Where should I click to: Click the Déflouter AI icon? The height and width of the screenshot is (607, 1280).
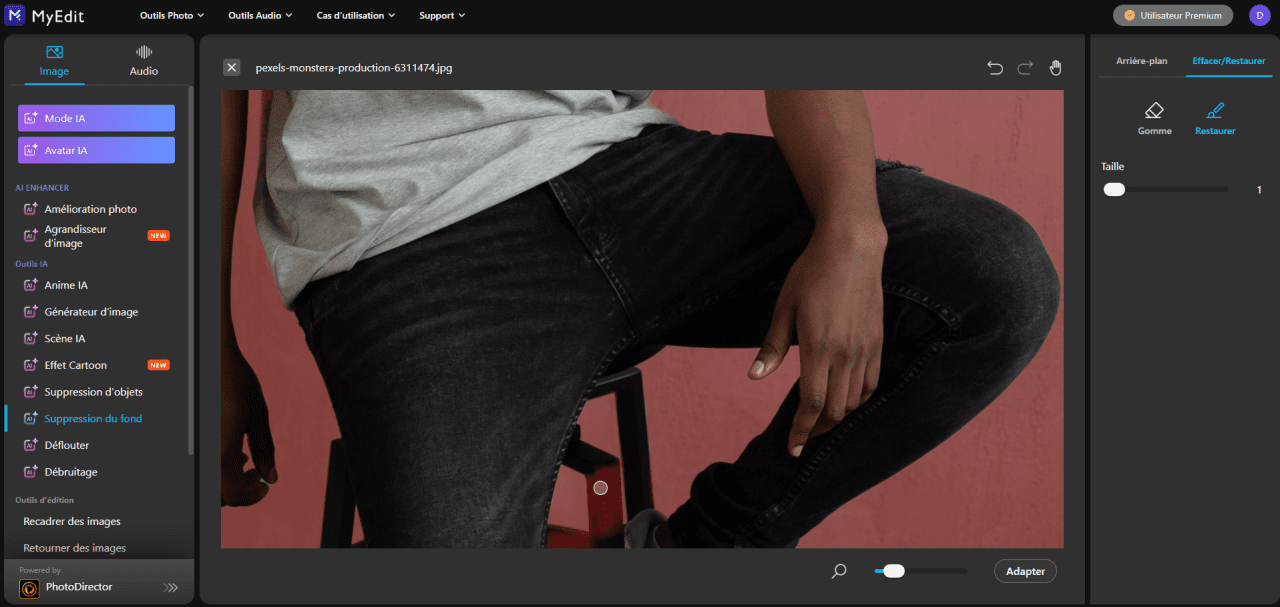[31, 445]
